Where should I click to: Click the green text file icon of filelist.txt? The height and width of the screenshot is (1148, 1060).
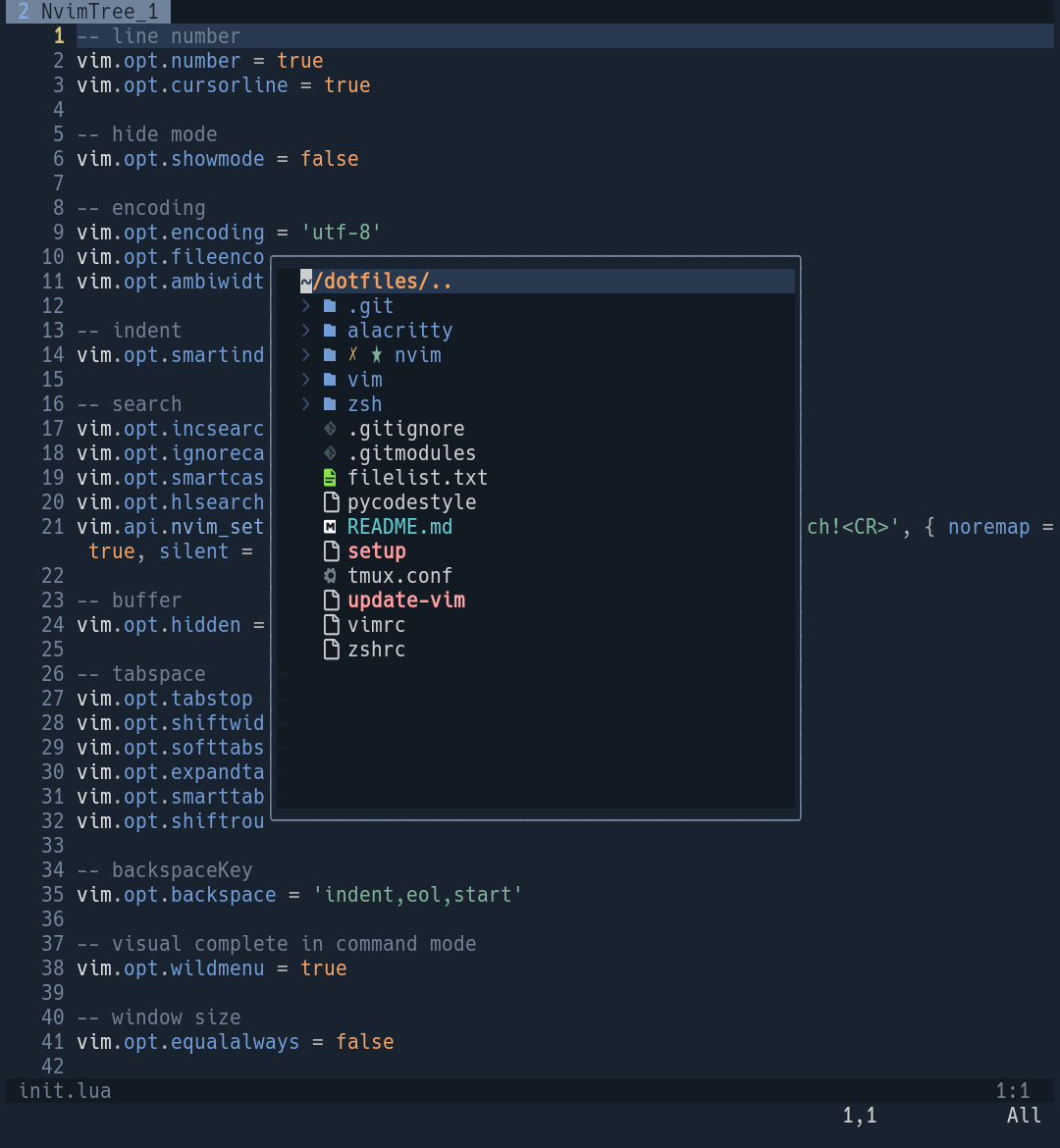click(331, 478)
